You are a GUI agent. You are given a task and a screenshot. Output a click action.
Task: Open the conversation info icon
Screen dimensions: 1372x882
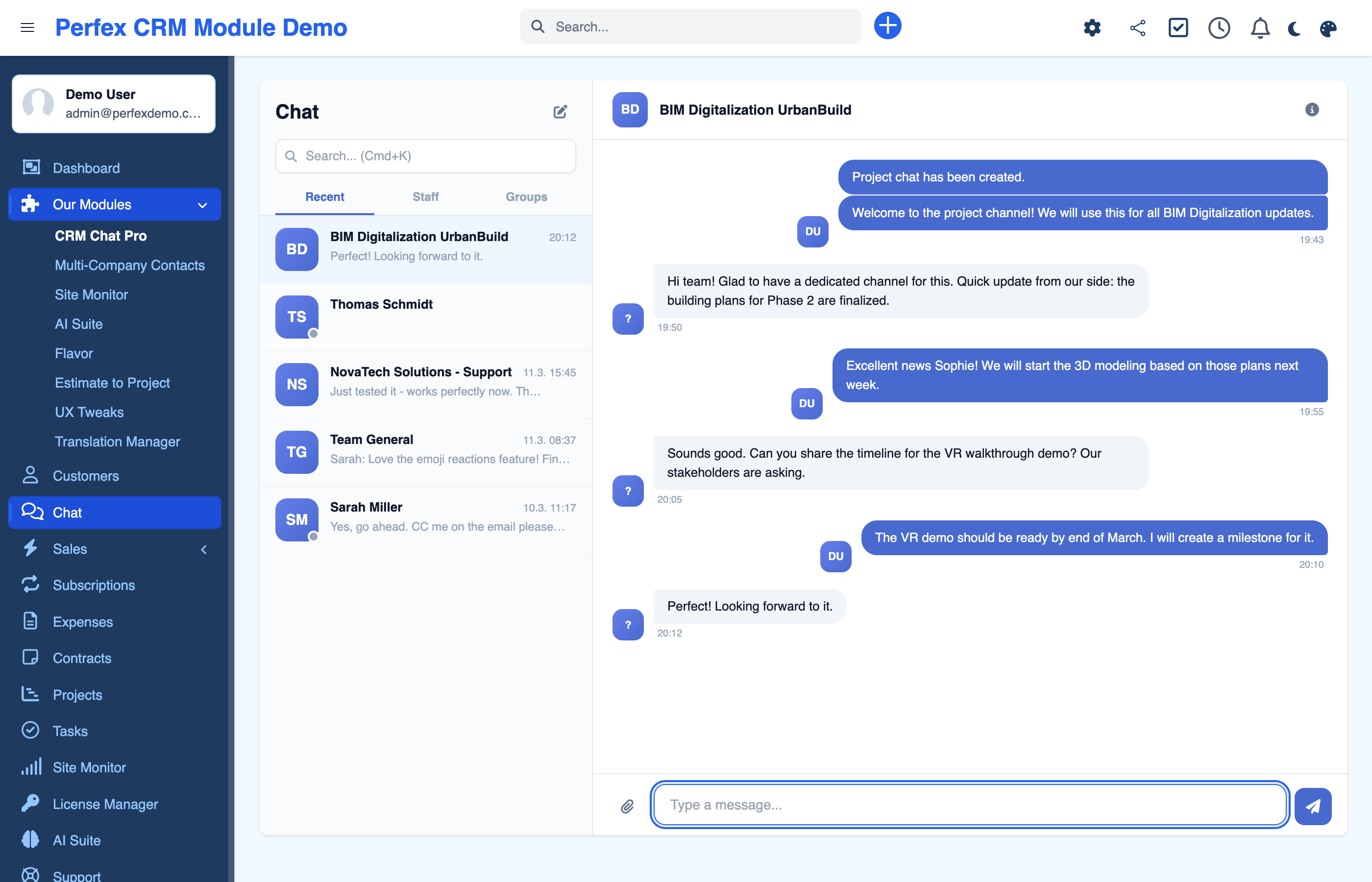(1311, 109)
